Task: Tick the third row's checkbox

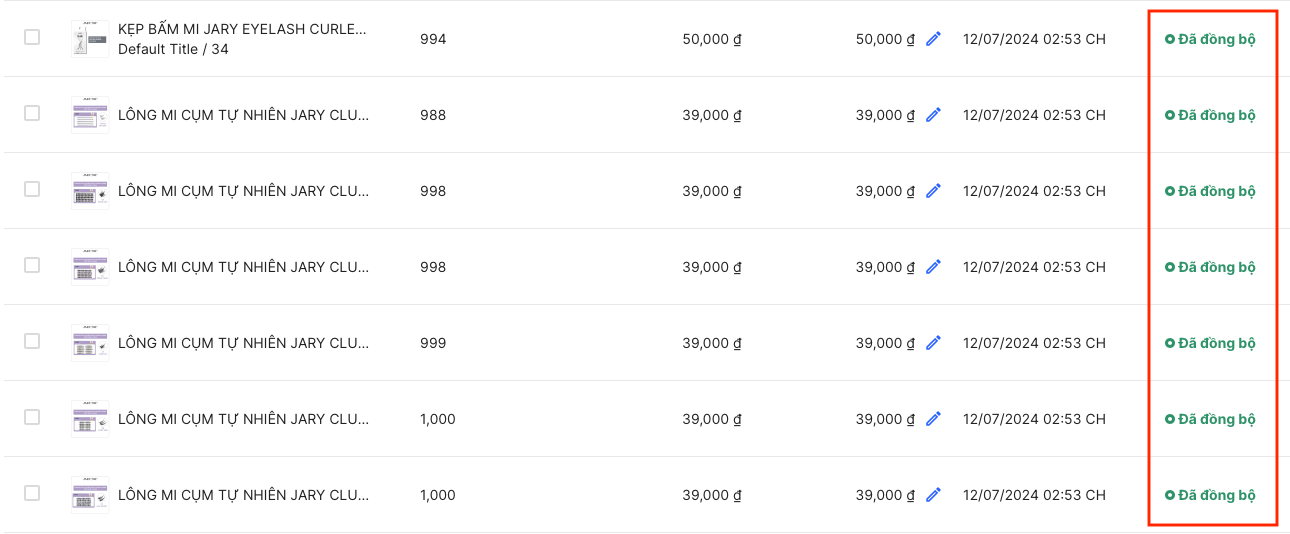Action: tap(32, 189)
